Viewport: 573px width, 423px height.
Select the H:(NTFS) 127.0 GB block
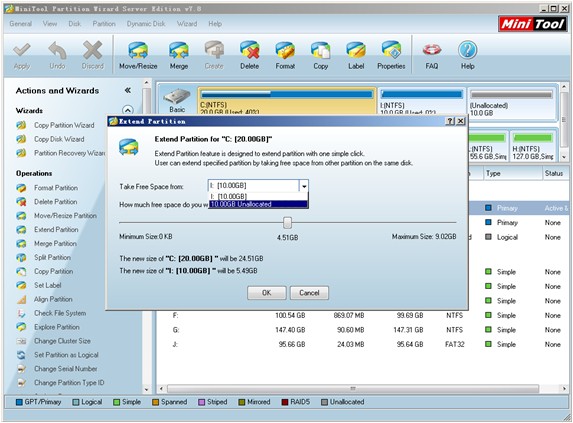[532, 146]
